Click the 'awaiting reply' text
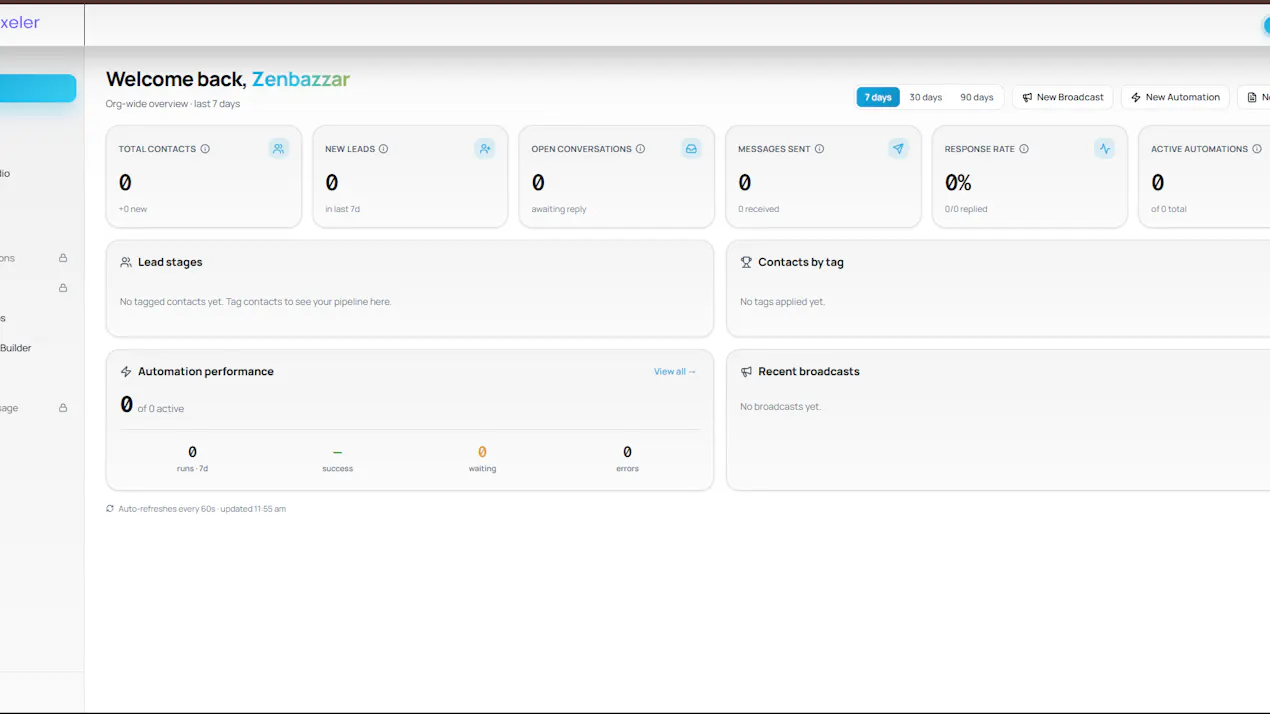Screen dimensions: 1270x714 coord(559,209)
